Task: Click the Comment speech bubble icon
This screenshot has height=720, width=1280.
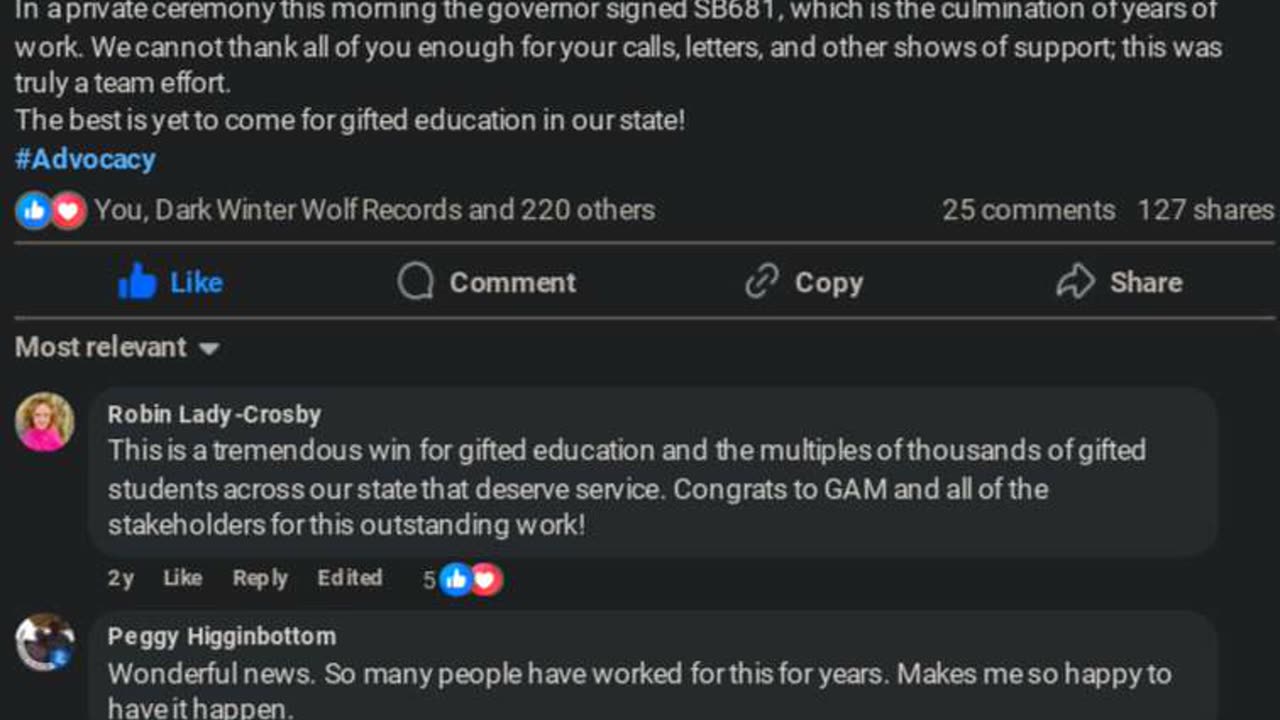Action: pyautogui.click(x=415, y=282)
